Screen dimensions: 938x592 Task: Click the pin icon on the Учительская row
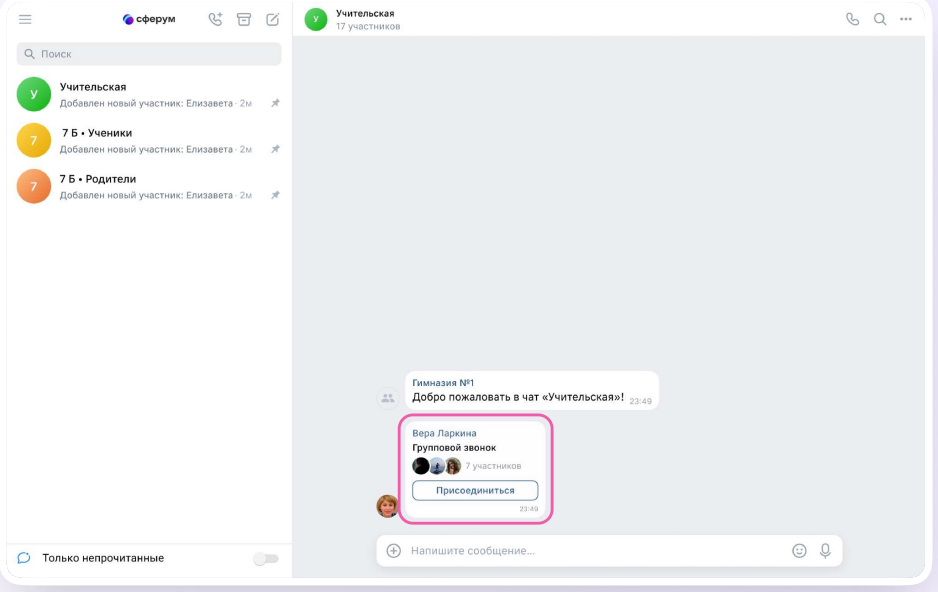pos(275,103)
